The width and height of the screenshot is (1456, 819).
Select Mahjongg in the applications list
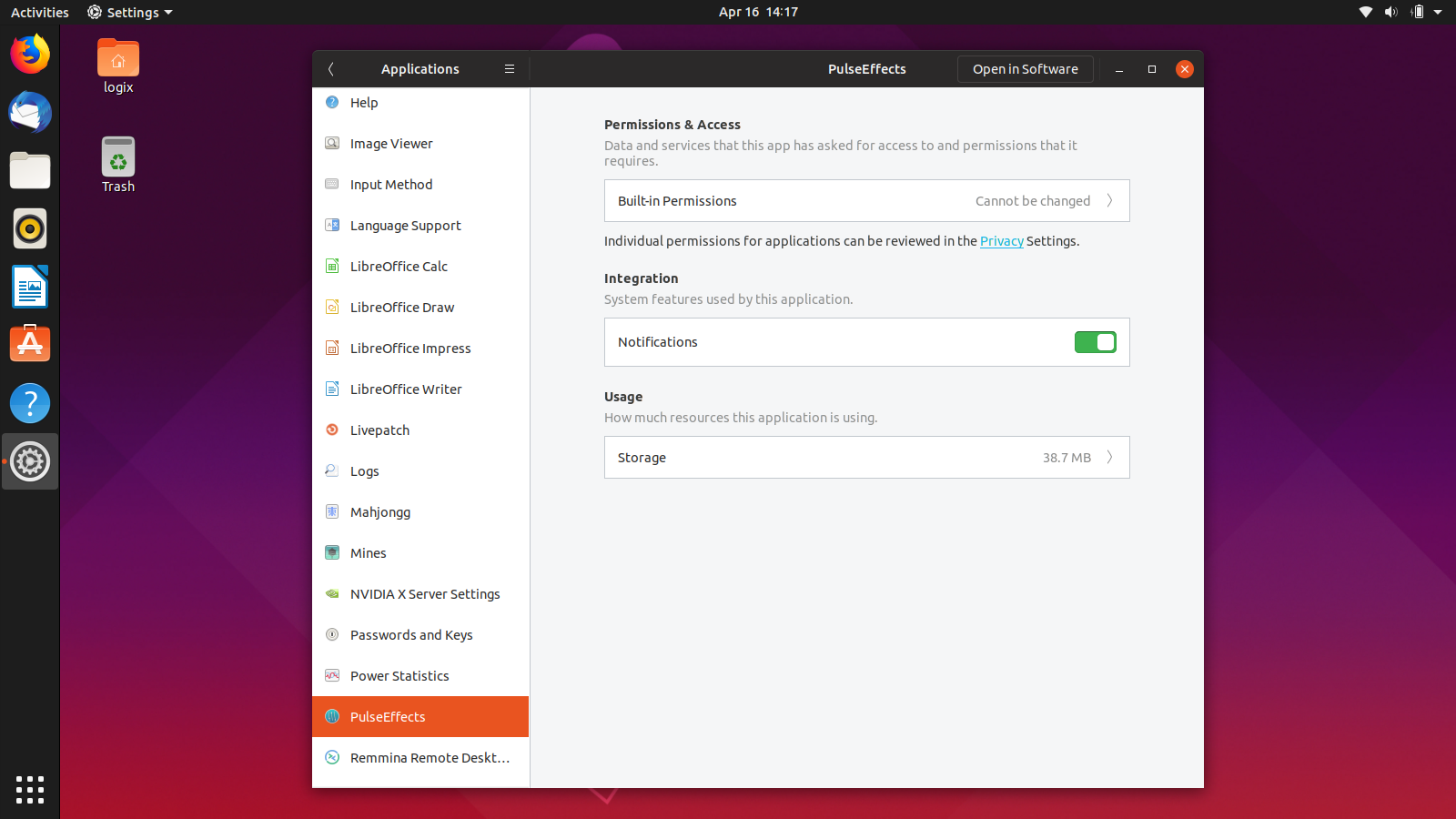(x=379, y=511)
